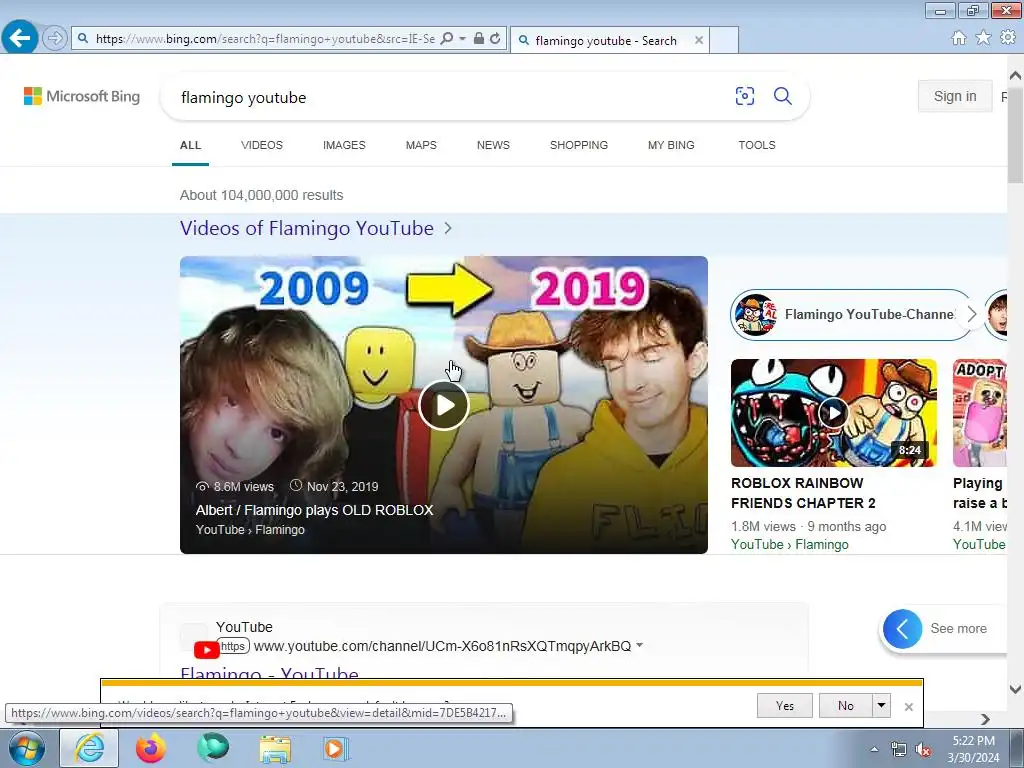Click the address bar search magnifier icon
This screenshot has width=1024, height=768.
(447, 39)
